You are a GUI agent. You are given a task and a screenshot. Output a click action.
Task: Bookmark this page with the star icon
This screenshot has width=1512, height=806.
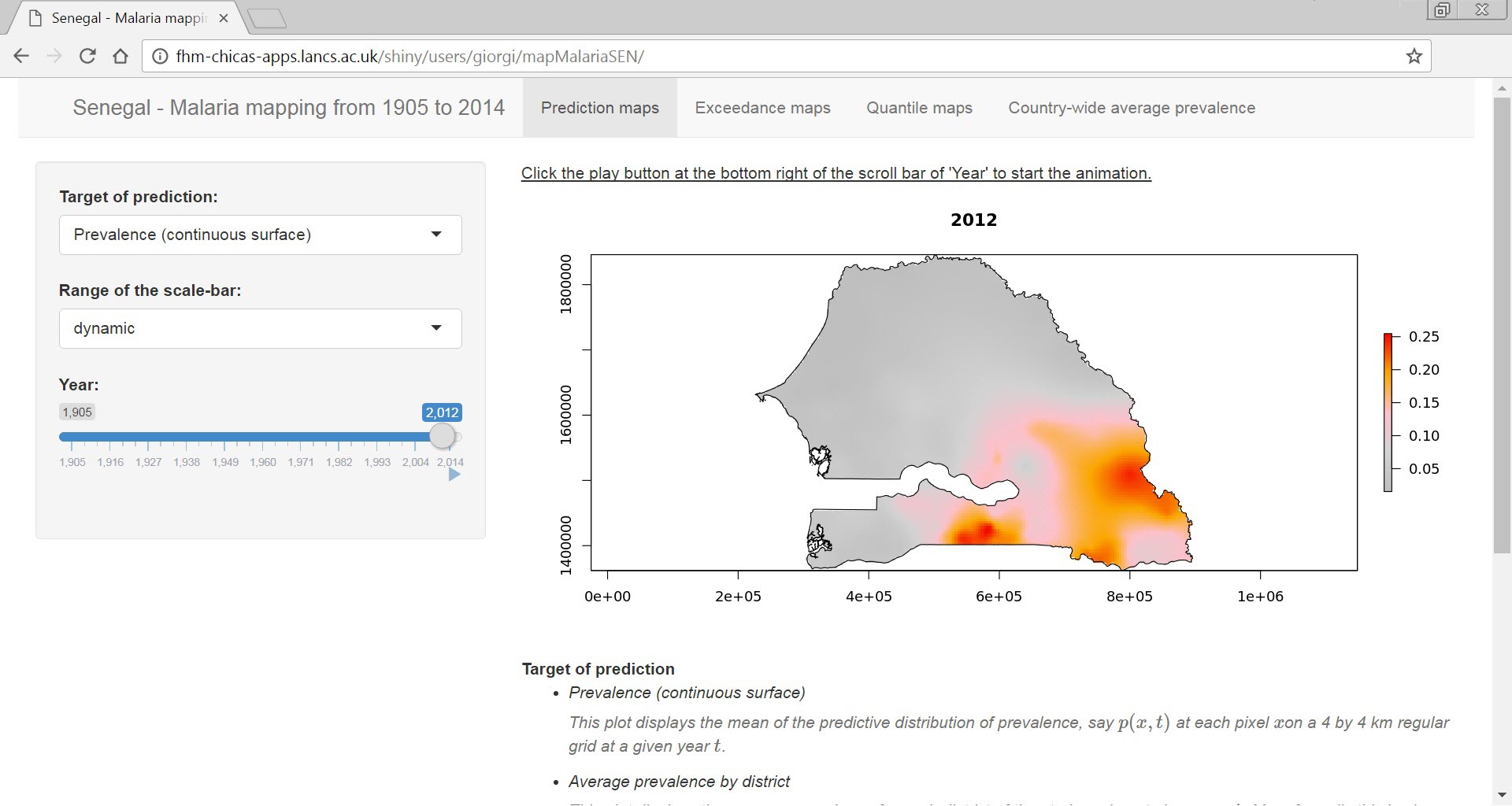point(1414,56)
